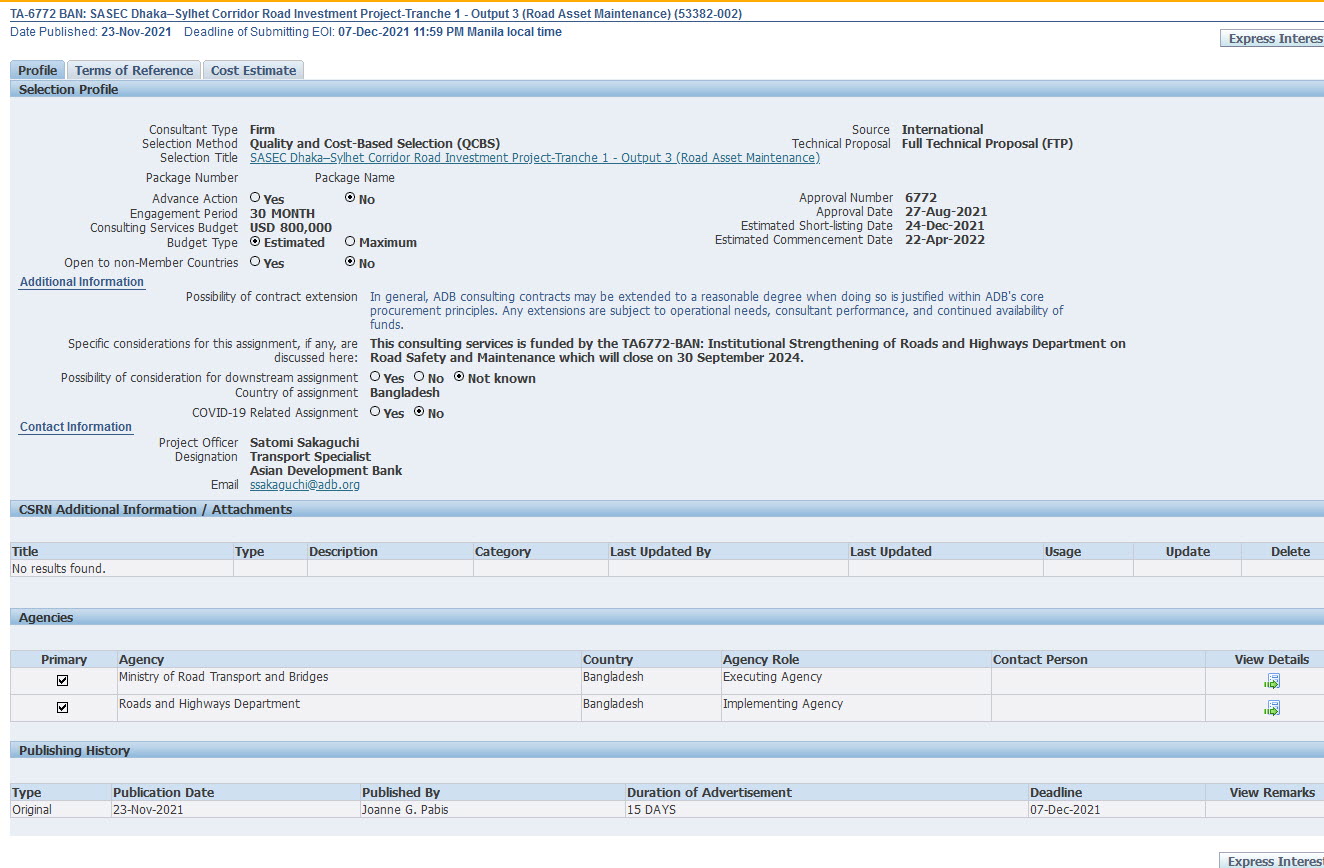Open the Cost Estimate tab
The height and width of the screenshot is (868, 1324).
(253, 70)
